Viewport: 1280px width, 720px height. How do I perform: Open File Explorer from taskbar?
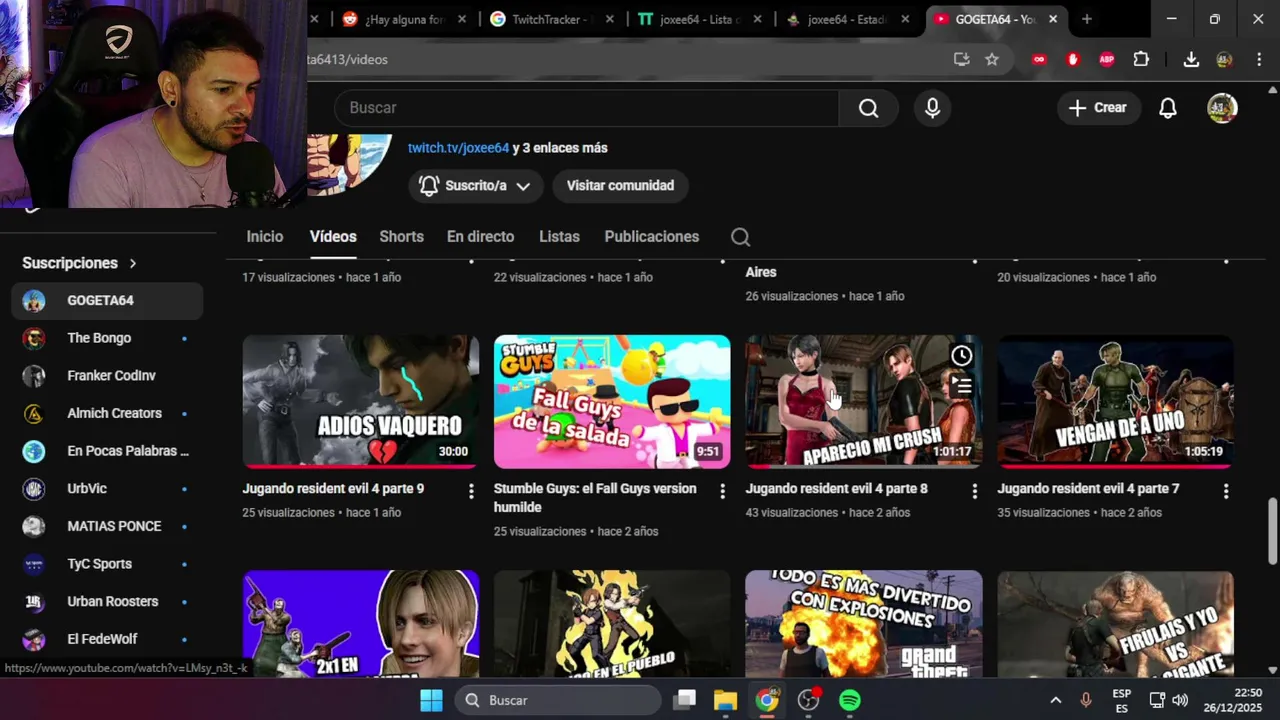725,700
